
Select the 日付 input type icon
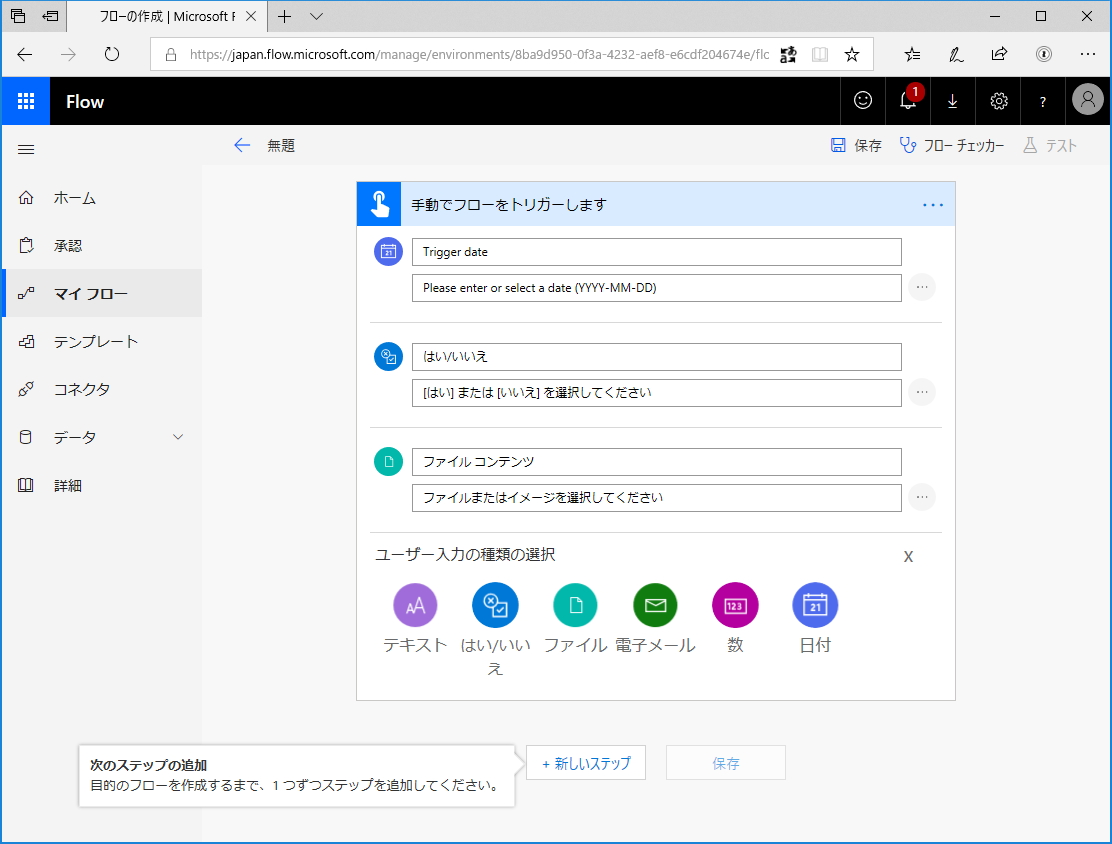815,605
